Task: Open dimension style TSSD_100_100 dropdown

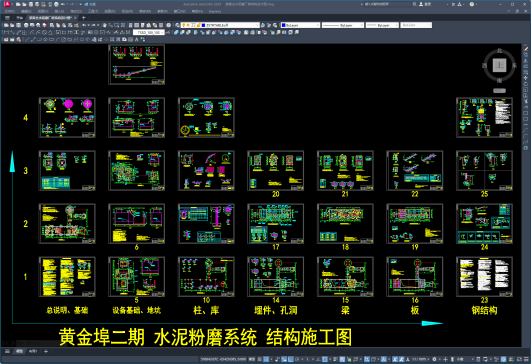Action: [148, 32]
